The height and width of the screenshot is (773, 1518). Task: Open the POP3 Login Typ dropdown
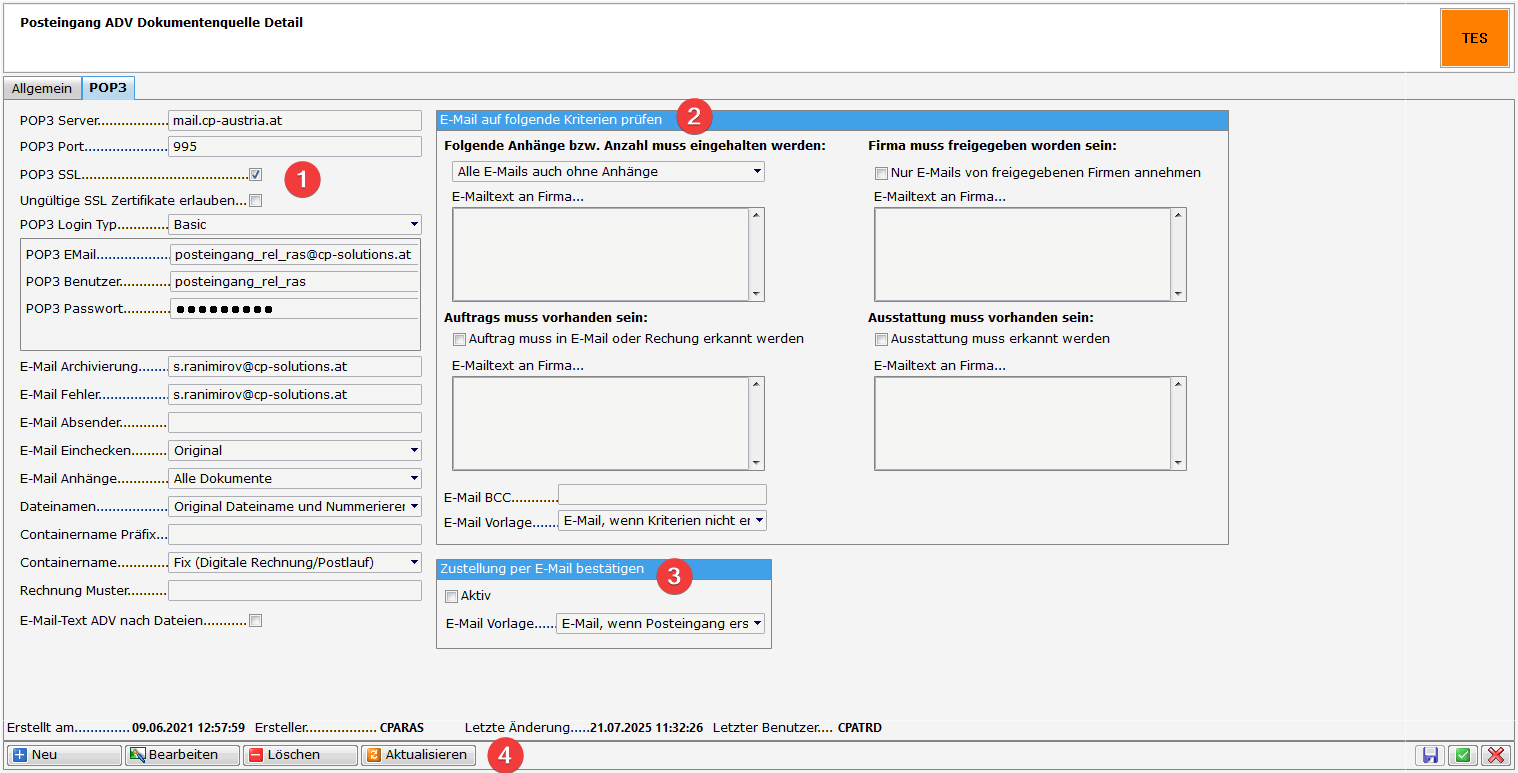click(x=295, y=225)
